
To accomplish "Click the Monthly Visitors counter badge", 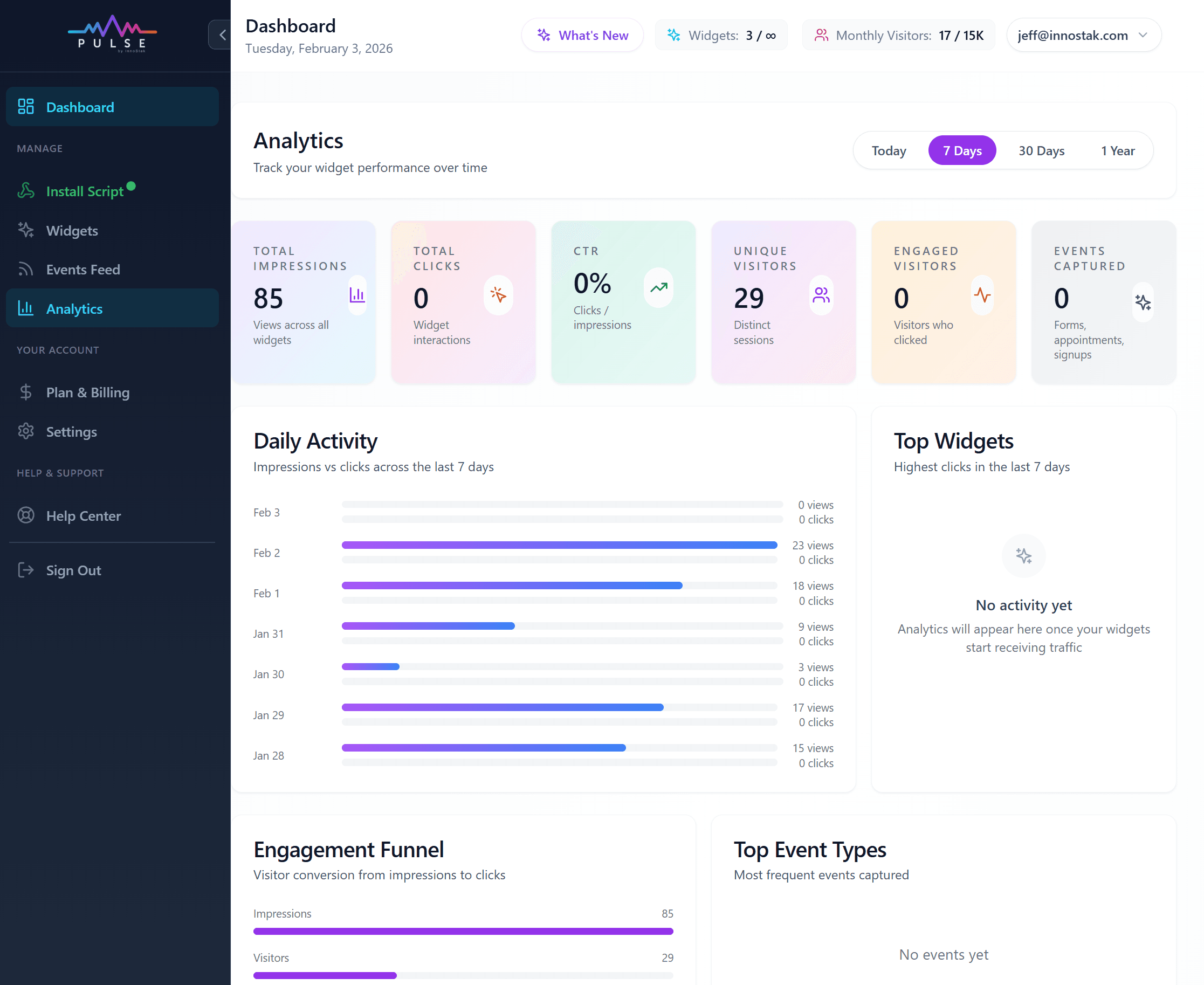I will [x=898, y=35].
